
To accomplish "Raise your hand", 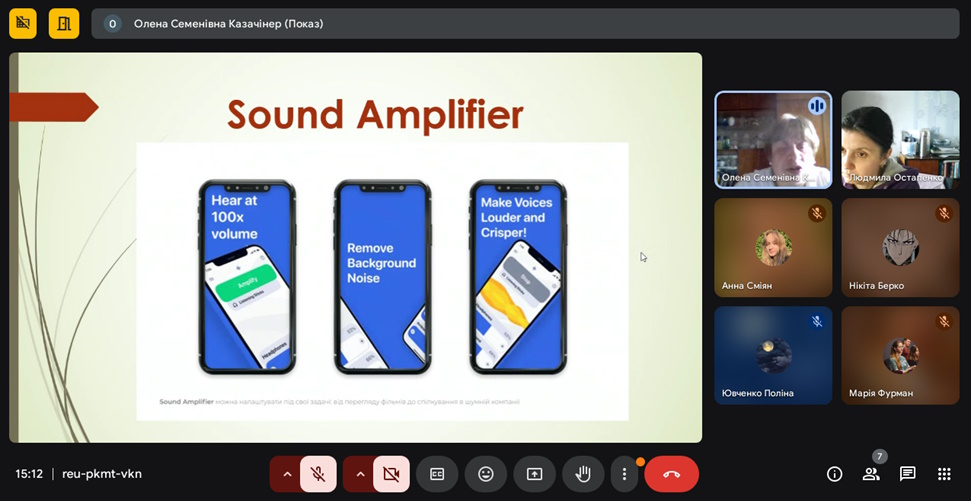I will [583, 474].
